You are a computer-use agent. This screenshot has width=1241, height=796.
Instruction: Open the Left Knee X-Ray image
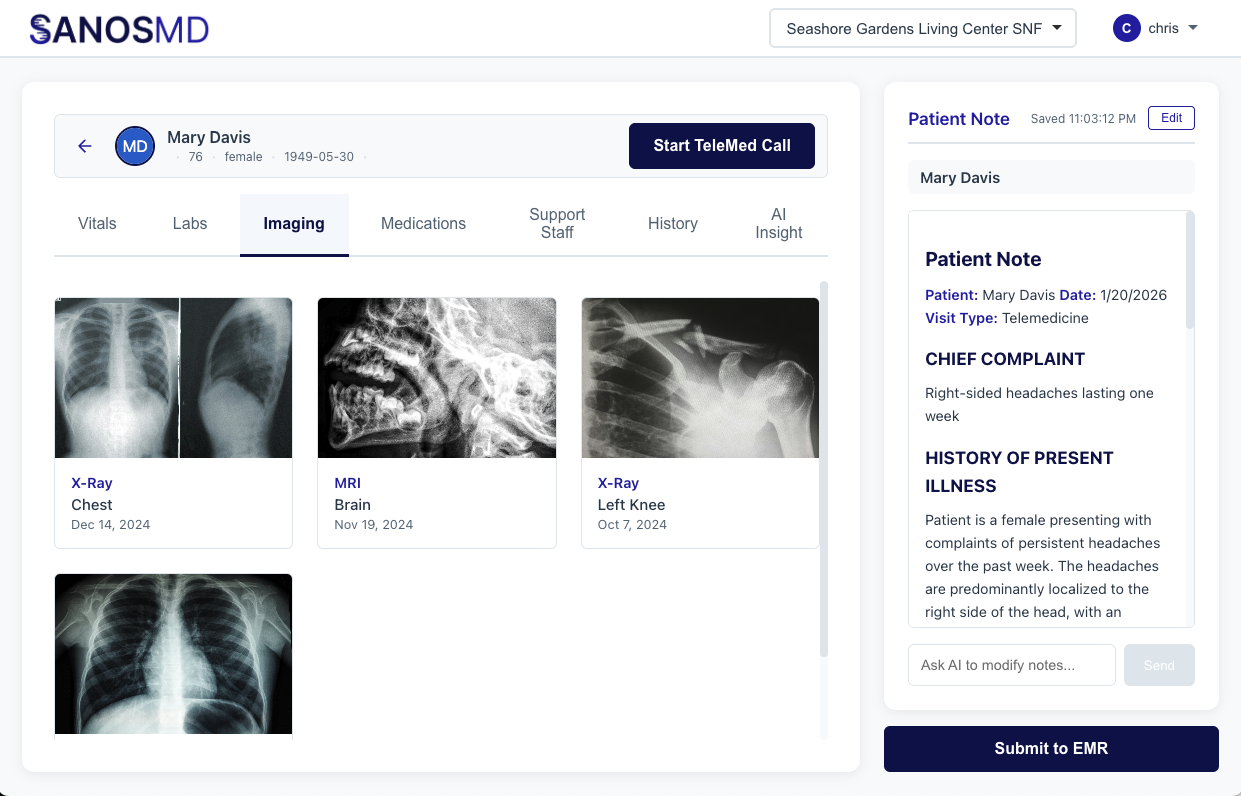click(x=700, y=378)
